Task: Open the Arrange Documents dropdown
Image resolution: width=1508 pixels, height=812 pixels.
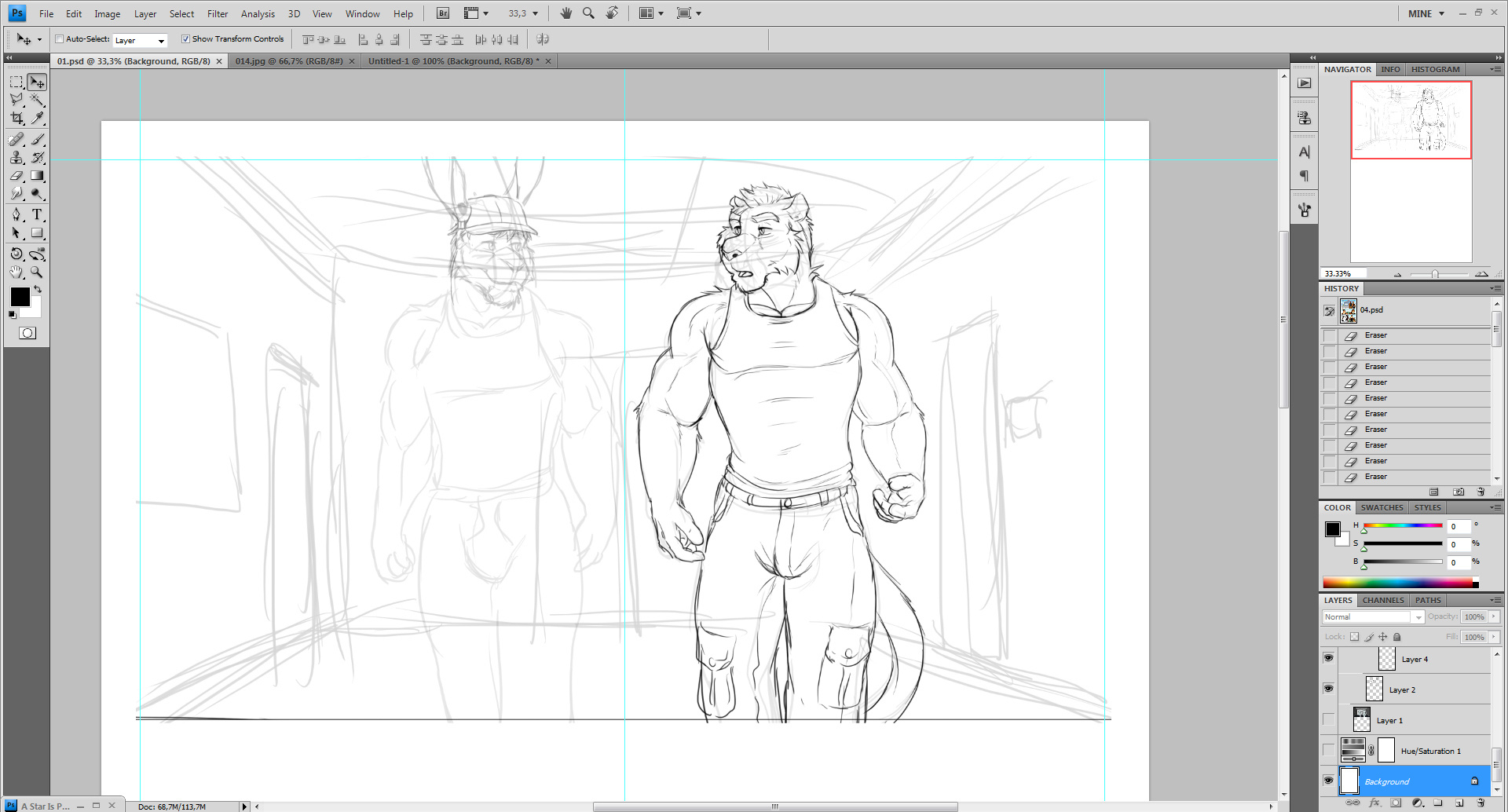Action: click(651, 13)
